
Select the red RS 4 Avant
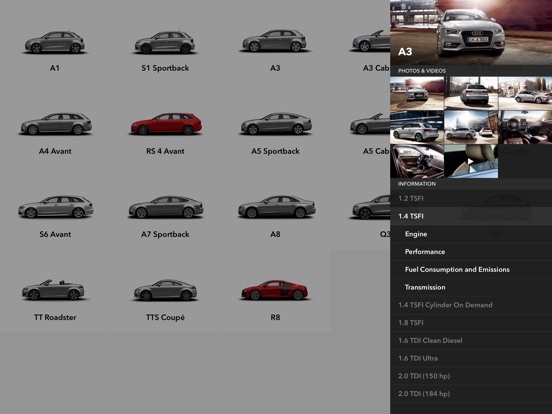166,124
